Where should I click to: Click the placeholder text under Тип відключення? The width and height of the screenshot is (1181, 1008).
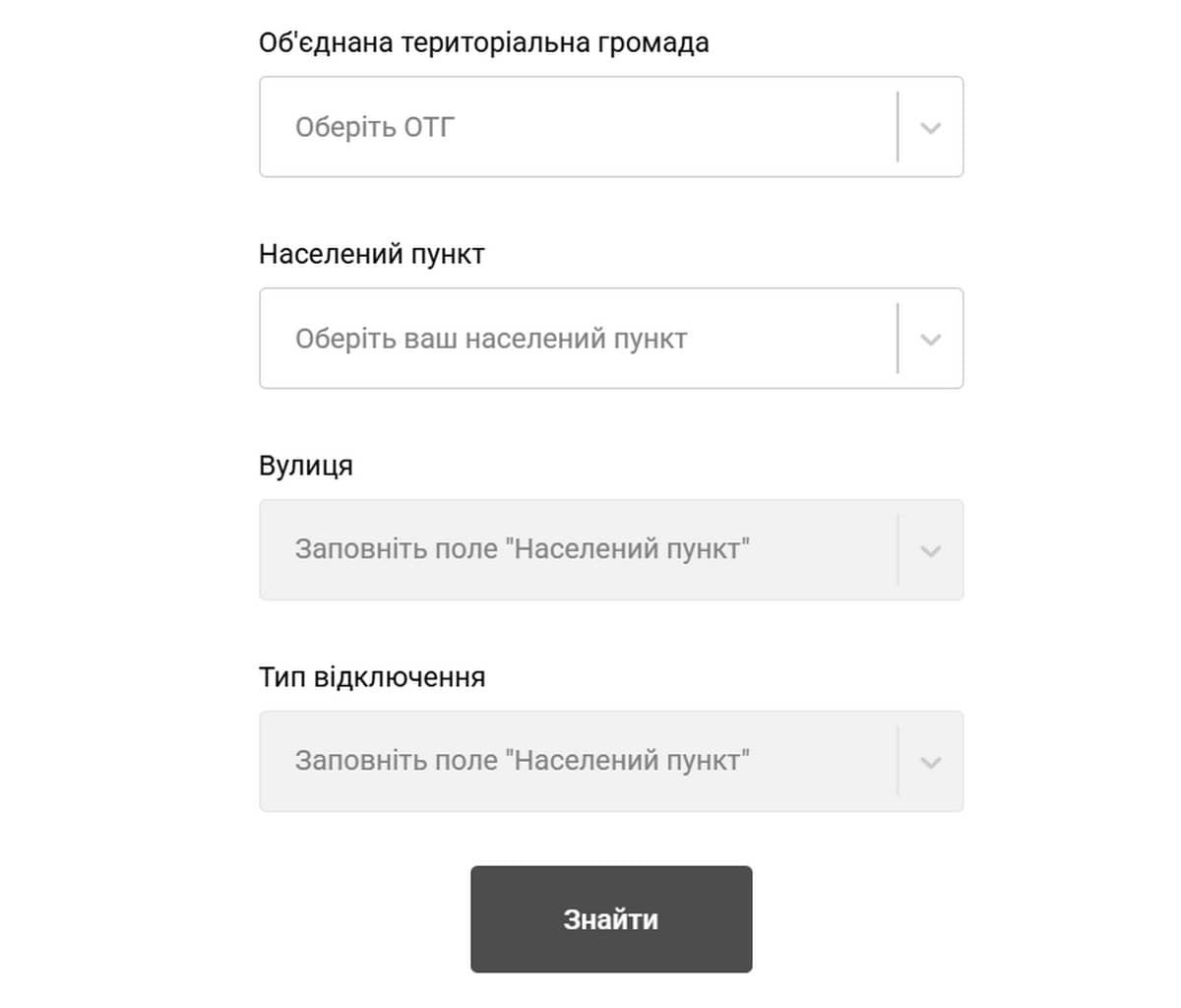(x=522, y=761)
